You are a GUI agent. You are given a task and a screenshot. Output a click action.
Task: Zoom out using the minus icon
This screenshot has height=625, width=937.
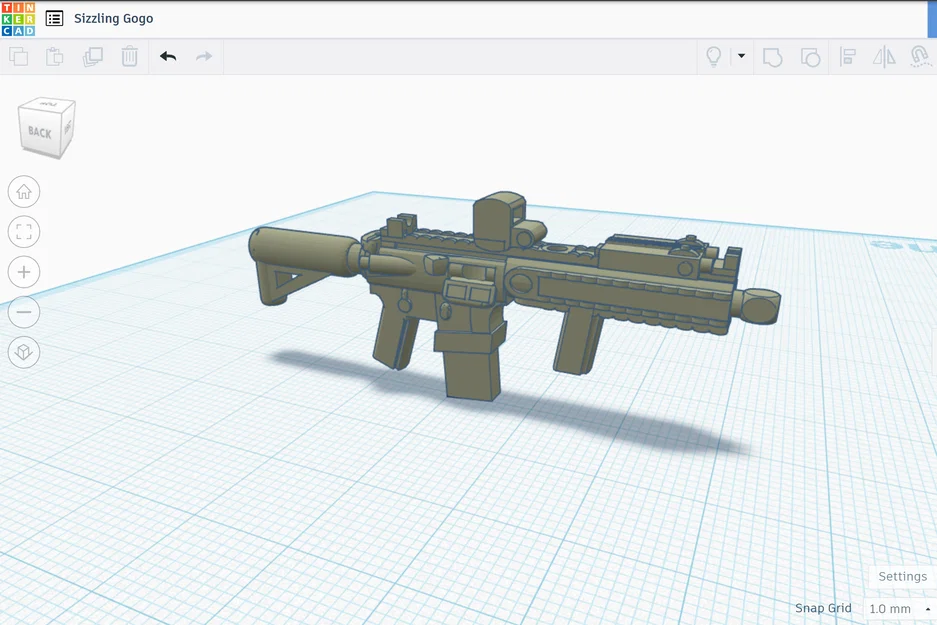23,311
